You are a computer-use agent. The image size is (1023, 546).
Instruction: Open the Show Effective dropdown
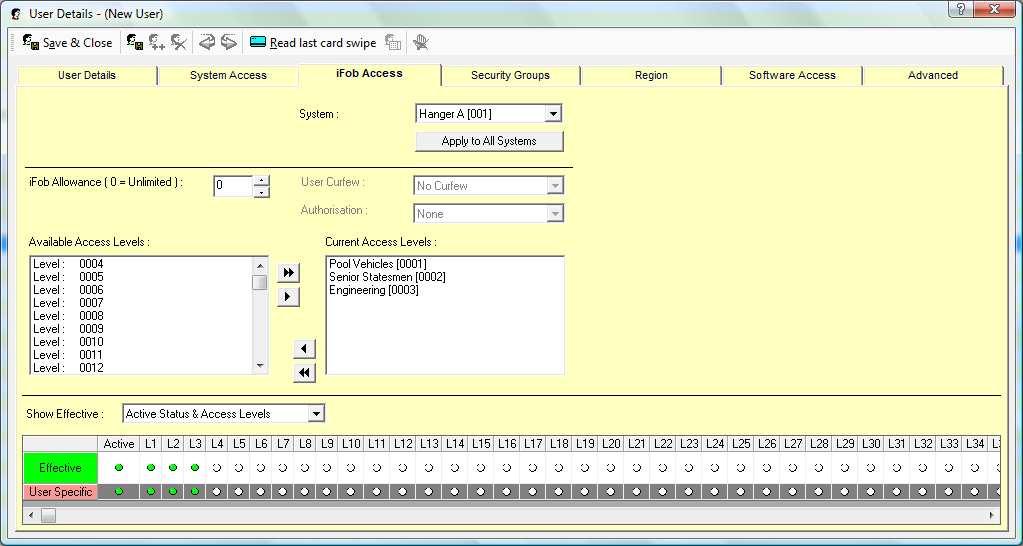(316, 414)
